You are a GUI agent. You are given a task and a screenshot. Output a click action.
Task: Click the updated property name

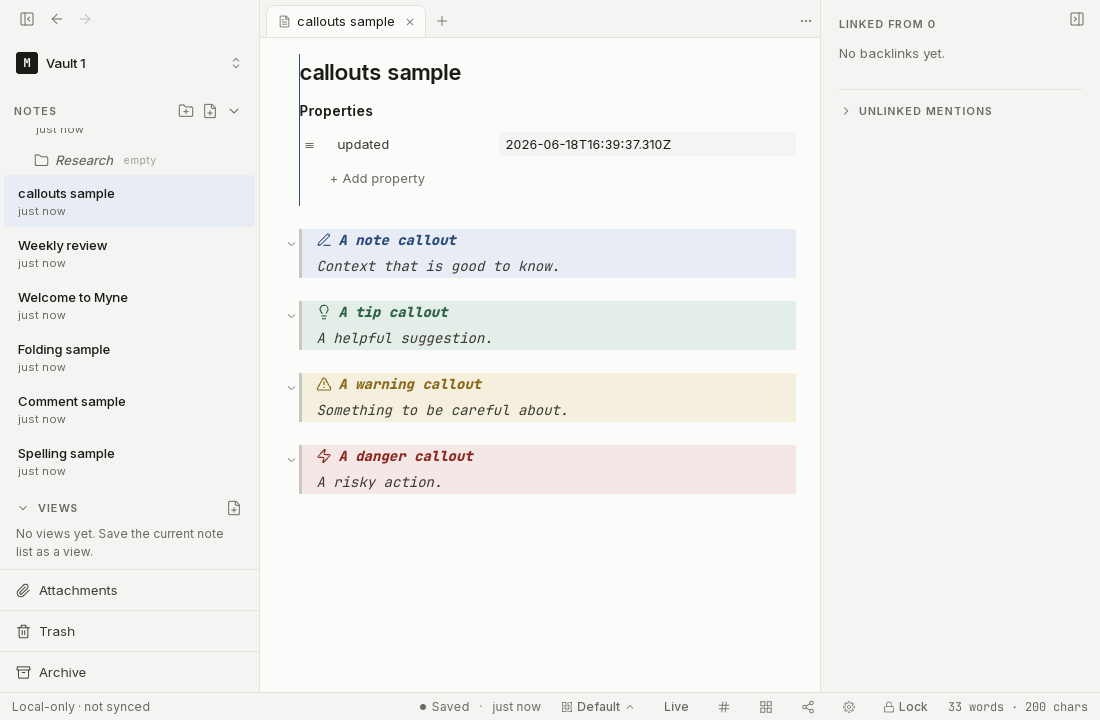(363, 145)
